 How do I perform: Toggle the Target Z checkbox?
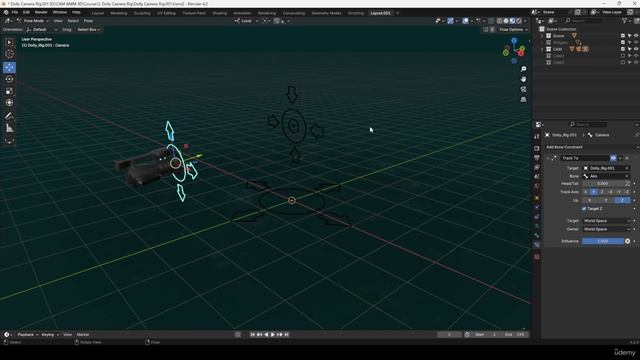pos(584,209)
